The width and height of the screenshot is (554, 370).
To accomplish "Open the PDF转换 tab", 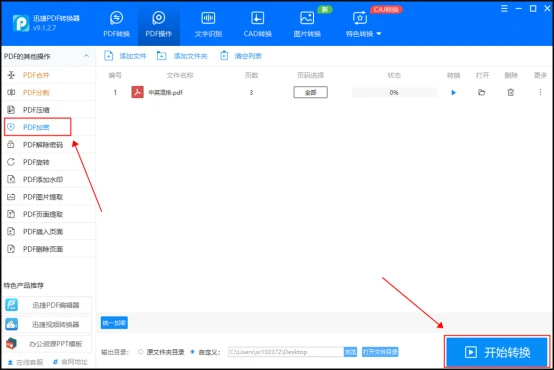I will click(x=116, y=24).
